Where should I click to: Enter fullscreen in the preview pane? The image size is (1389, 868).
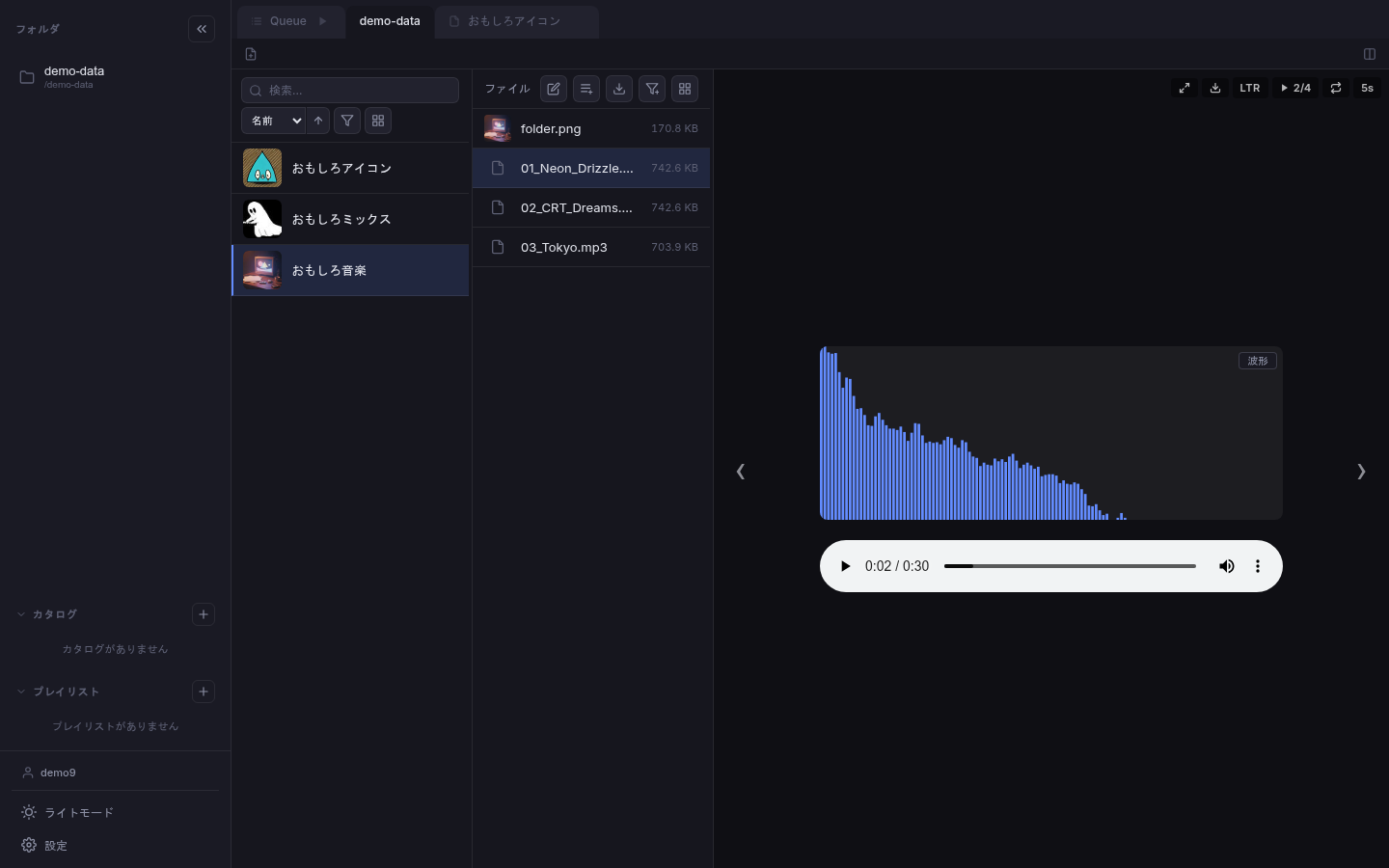1185,88
